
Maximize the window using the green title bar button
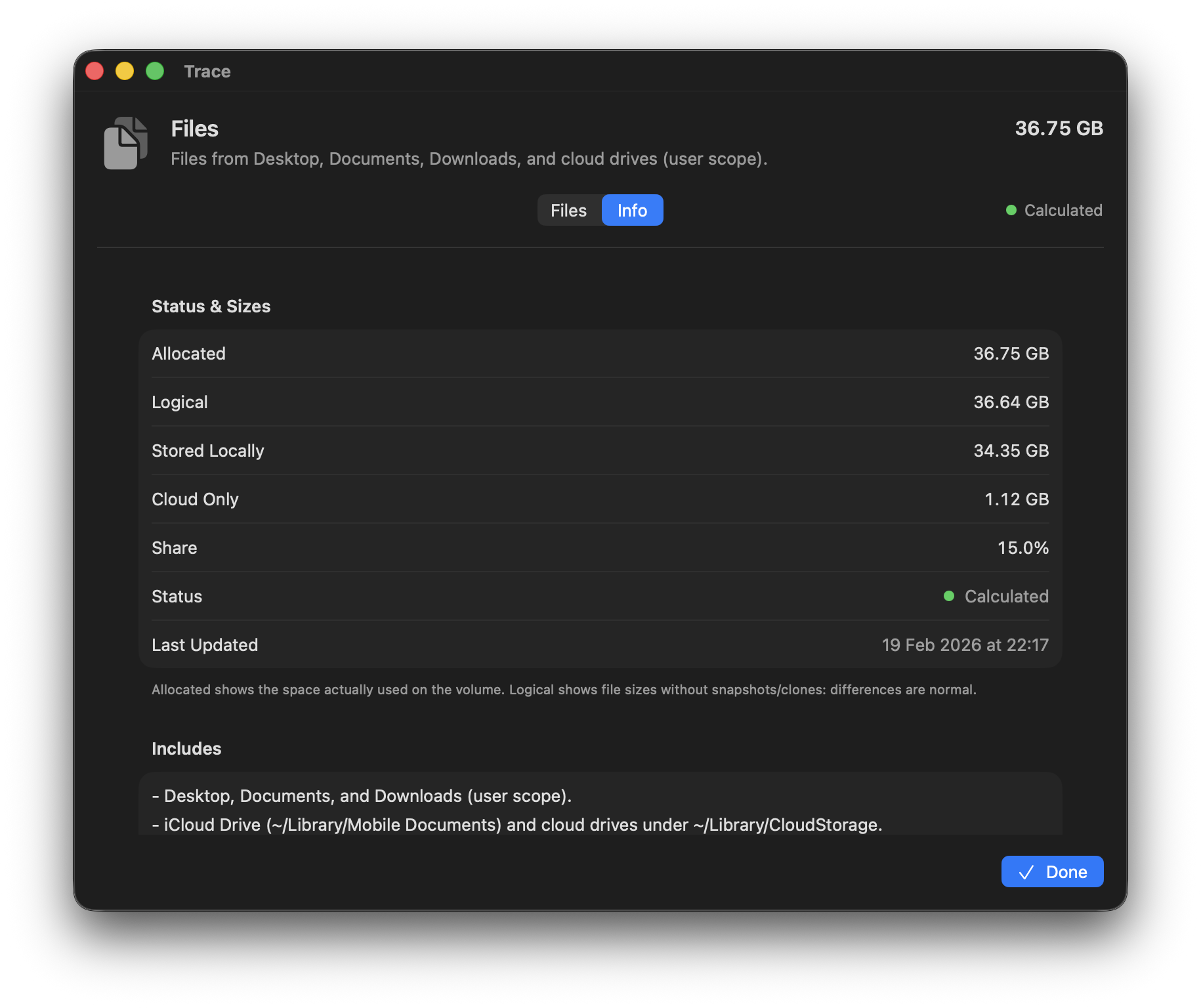[x=155, y=71]
